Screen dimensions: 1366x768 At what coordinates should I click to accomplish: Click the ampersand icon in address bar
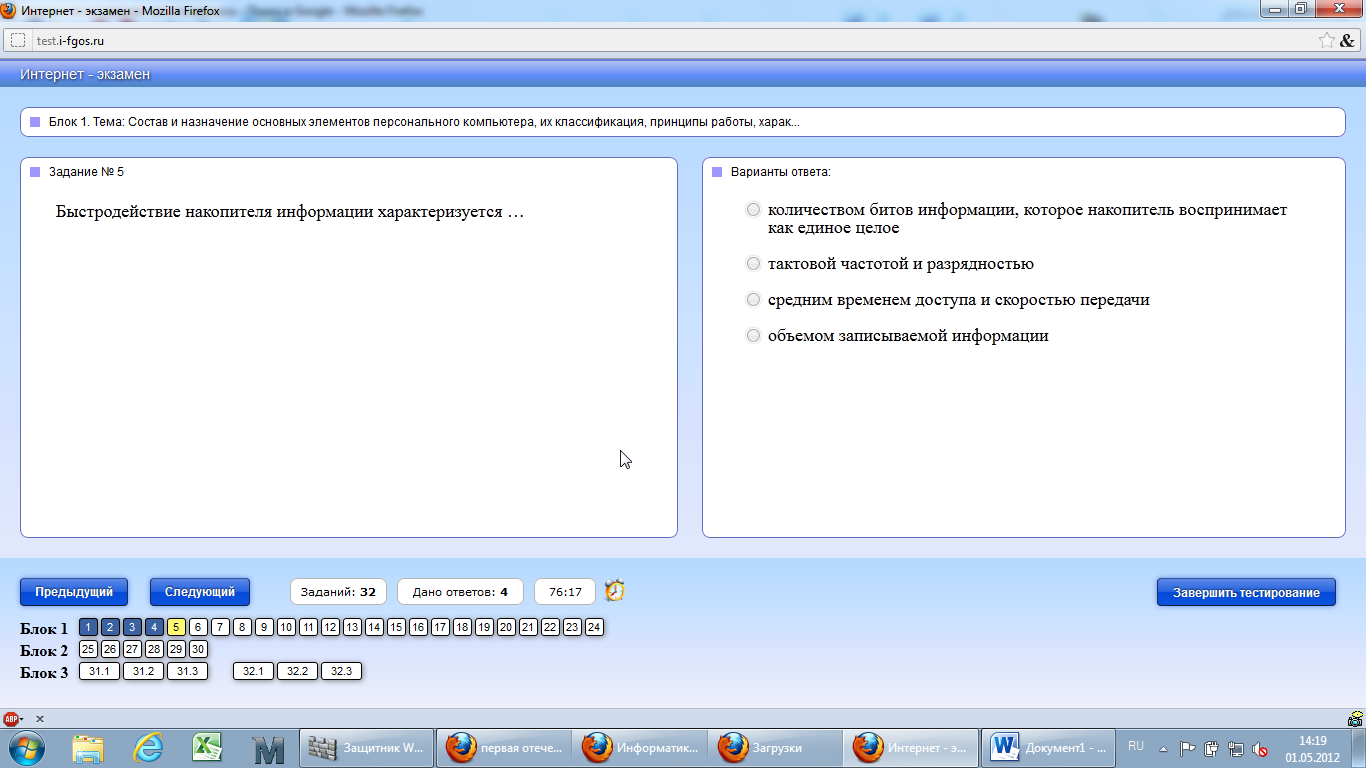pos(1347,41)
